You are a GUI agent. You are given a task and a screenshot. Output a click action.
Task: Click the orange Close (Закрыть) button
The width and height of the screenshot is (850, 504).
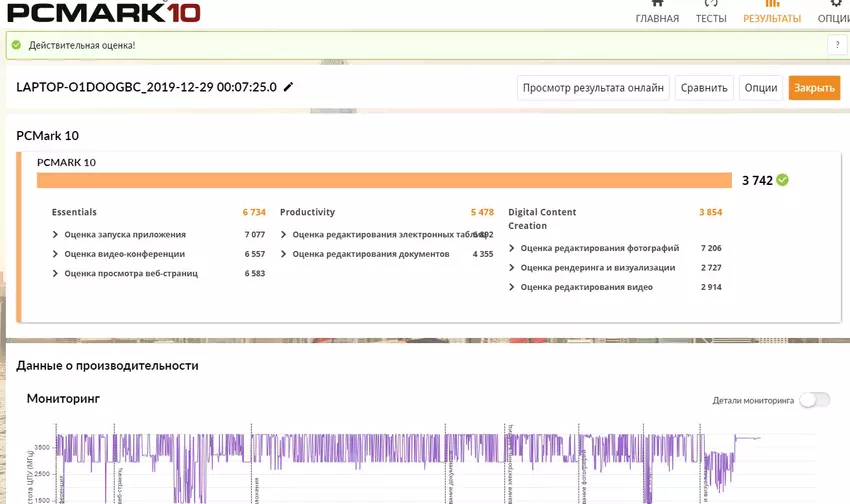tap(814, 88)
